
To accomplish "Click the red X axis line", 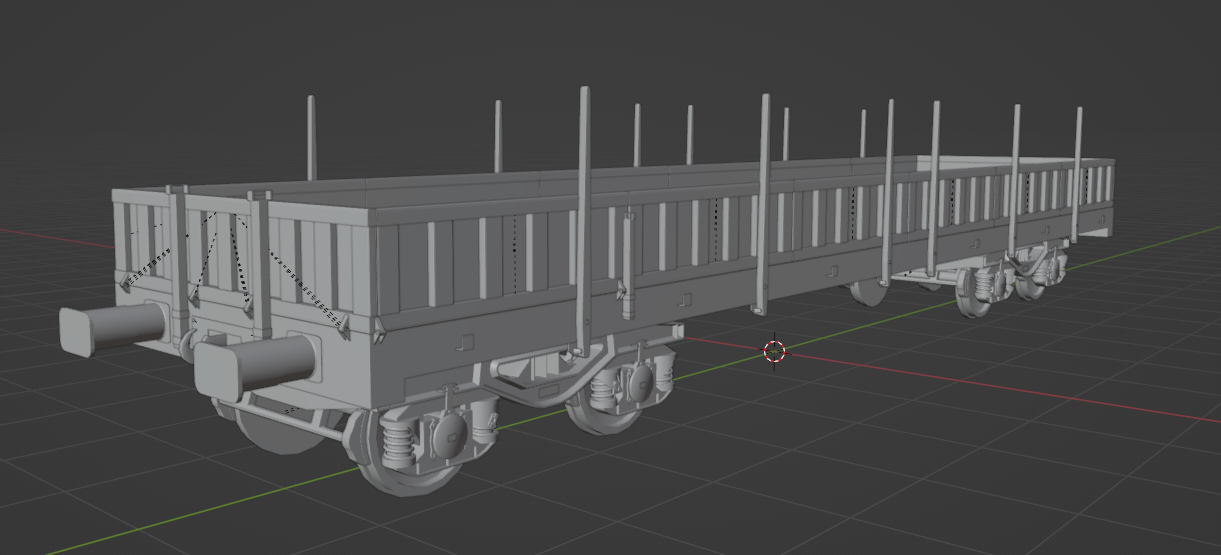I will pos(1000,389).
